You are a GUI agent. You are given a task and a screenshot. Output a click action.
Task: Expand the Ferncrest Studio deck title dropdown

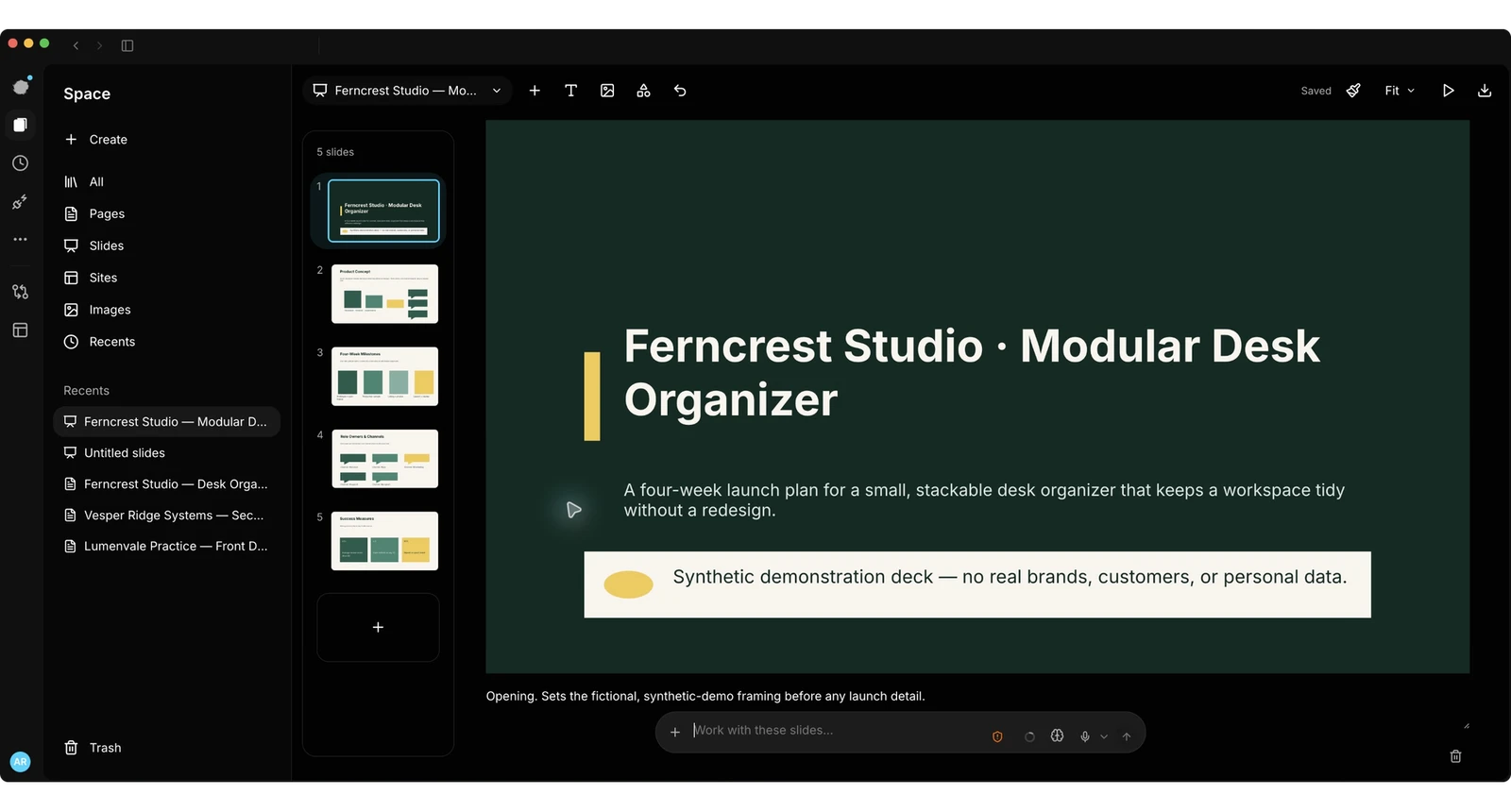408,91
